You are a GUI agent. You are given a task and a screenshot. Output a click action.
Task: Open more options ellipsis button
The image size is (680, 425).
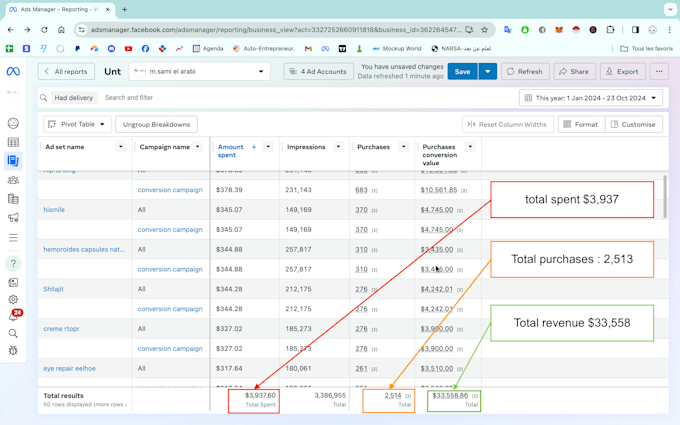click(x=659, y=72)
